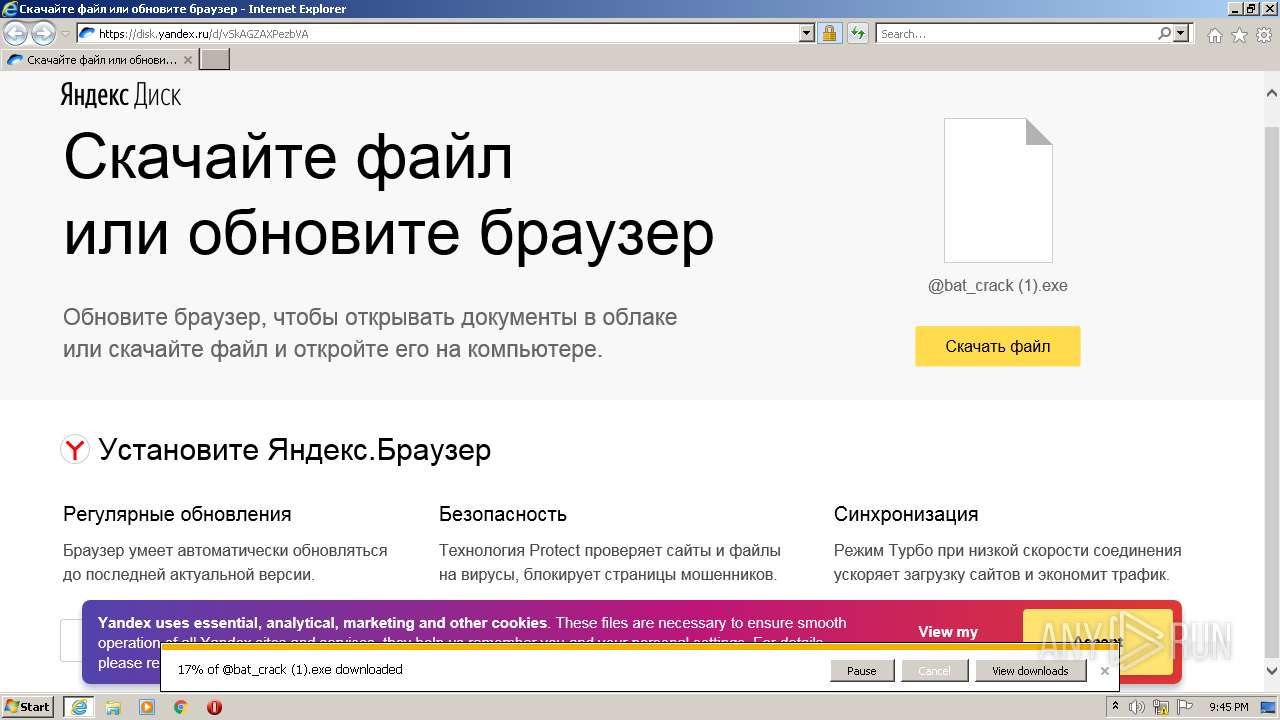Refresh the page with the refresh icon
This screenshot has height=720, width=1280.
click(x=857, y=34)
